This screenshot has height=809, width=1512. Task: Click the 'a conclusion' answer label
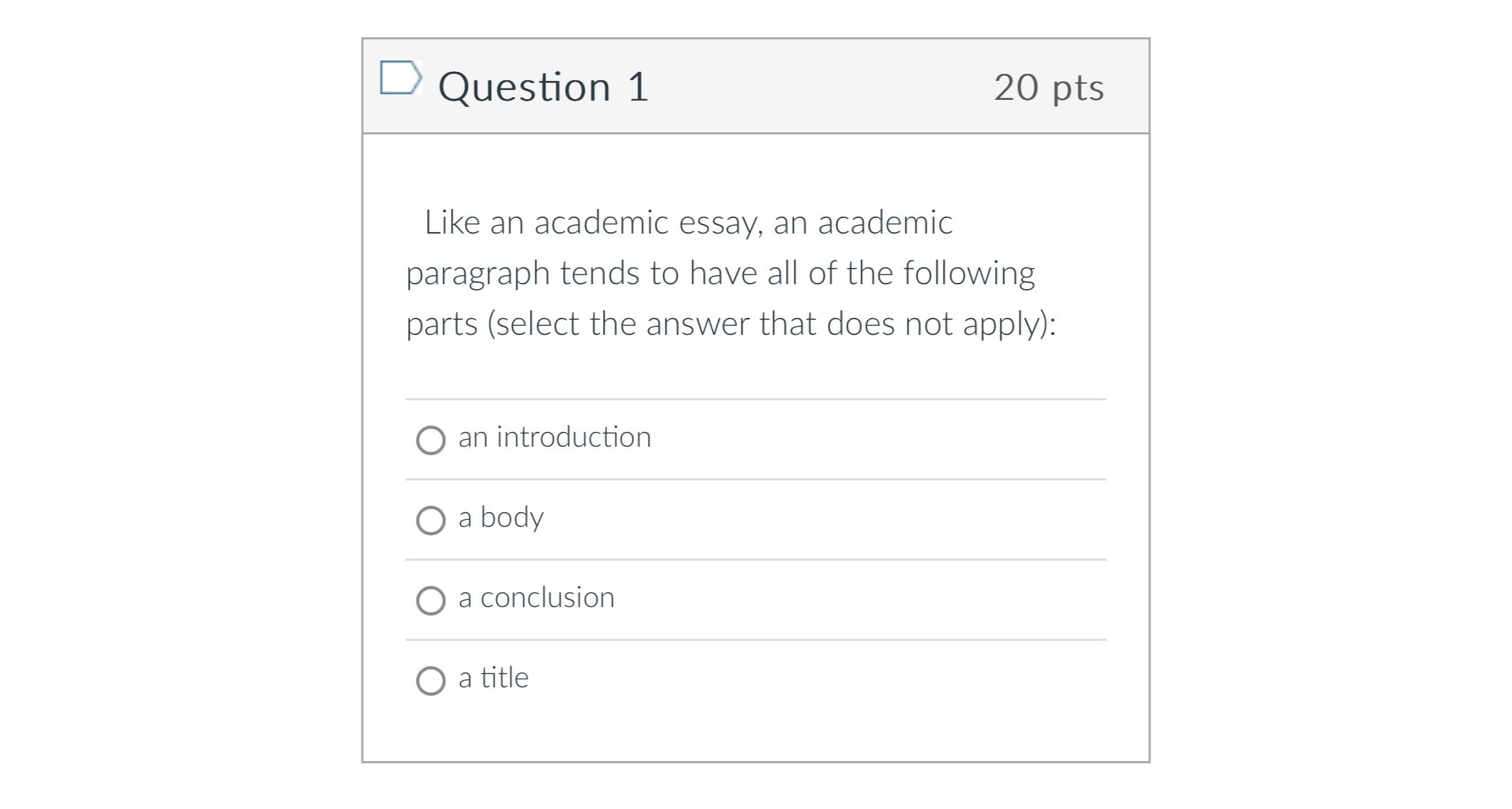(x=537, y=598)
